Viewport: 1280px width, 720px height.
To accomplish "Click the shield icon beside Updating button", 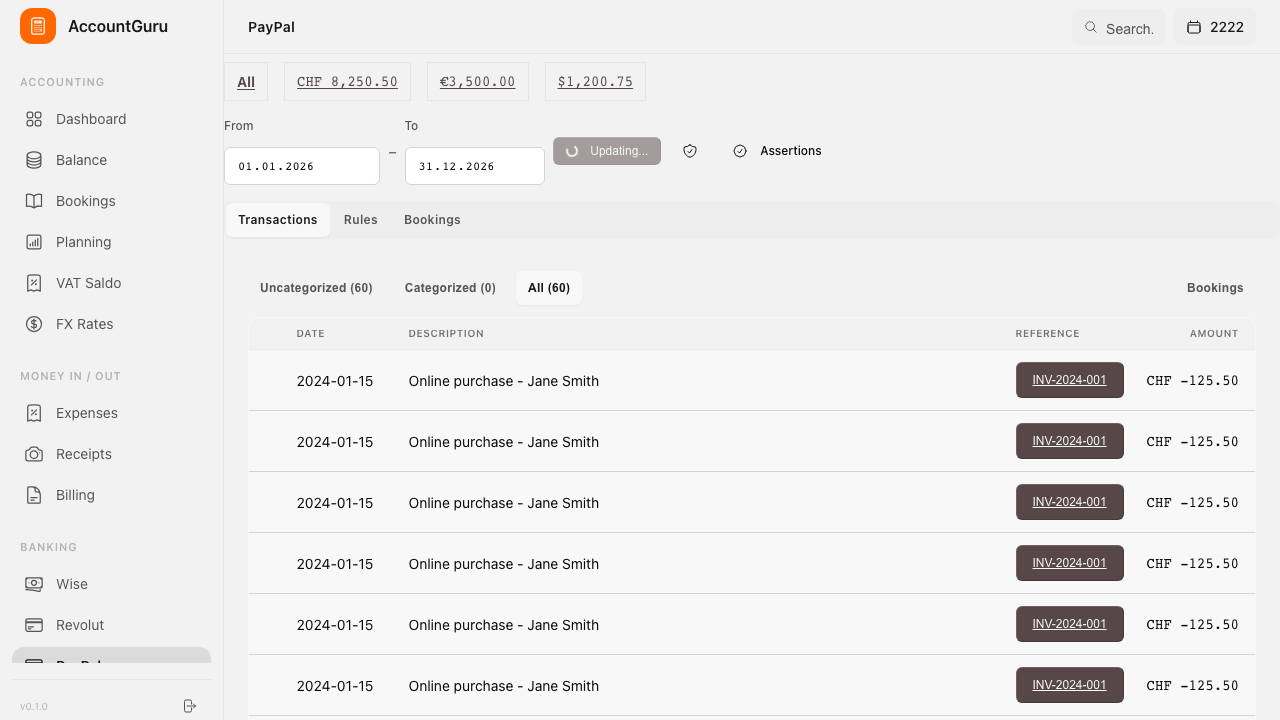I will [690, 151].
